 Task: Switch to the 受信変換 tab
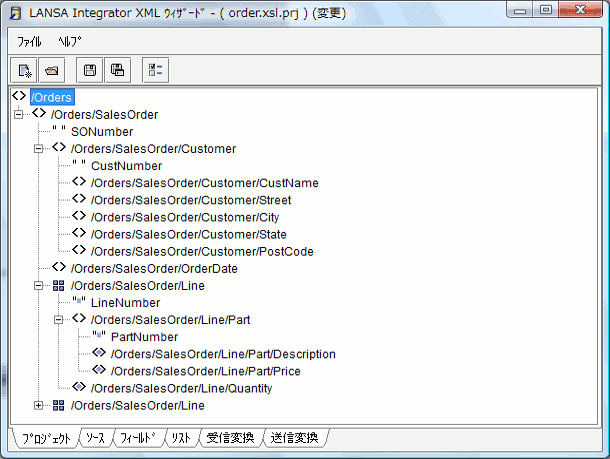tap(230, 438)
